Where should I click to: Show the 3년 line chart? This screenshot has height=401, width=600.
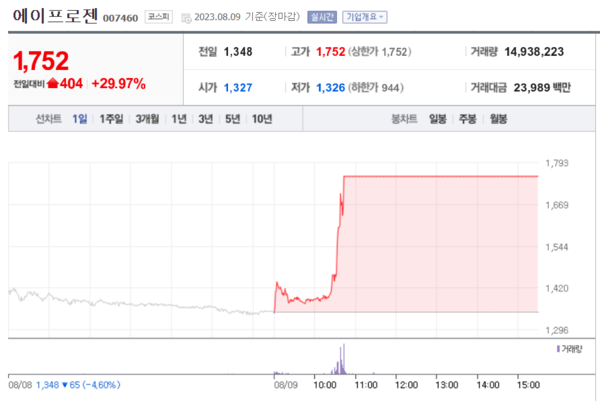click(205, 119)
